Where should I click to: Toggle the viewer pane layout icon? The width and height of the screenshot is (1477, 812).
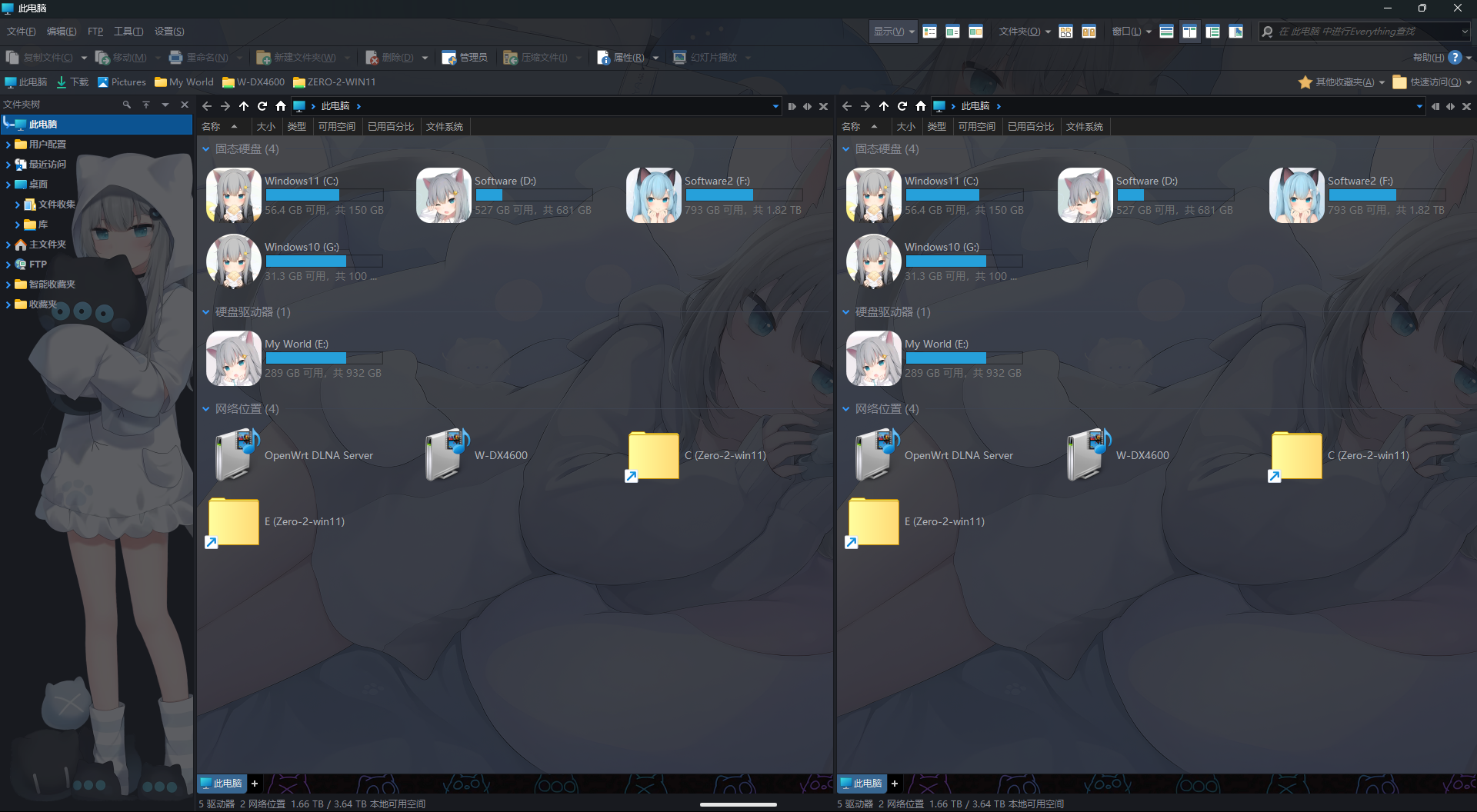tap(1235, 32)
